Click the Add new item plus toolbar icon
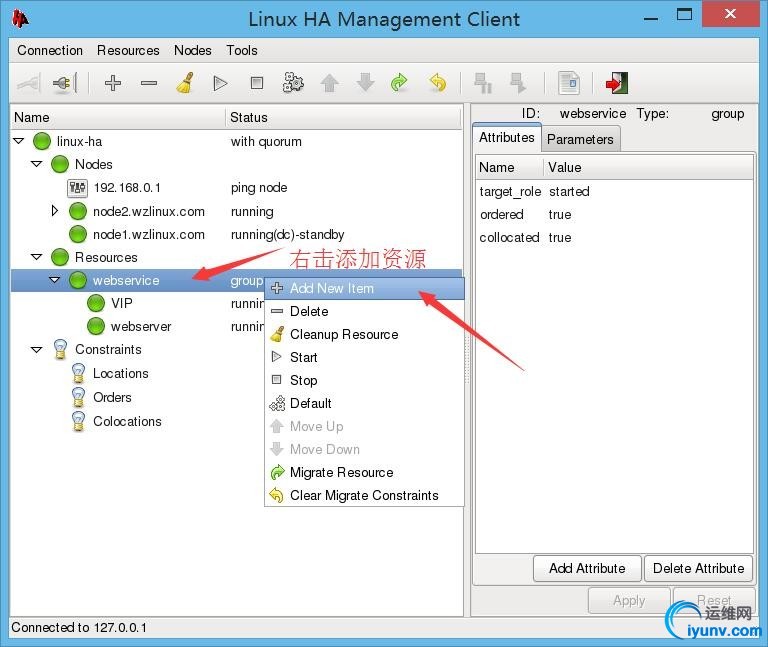The image size is (768, 647). pos(113,83)
